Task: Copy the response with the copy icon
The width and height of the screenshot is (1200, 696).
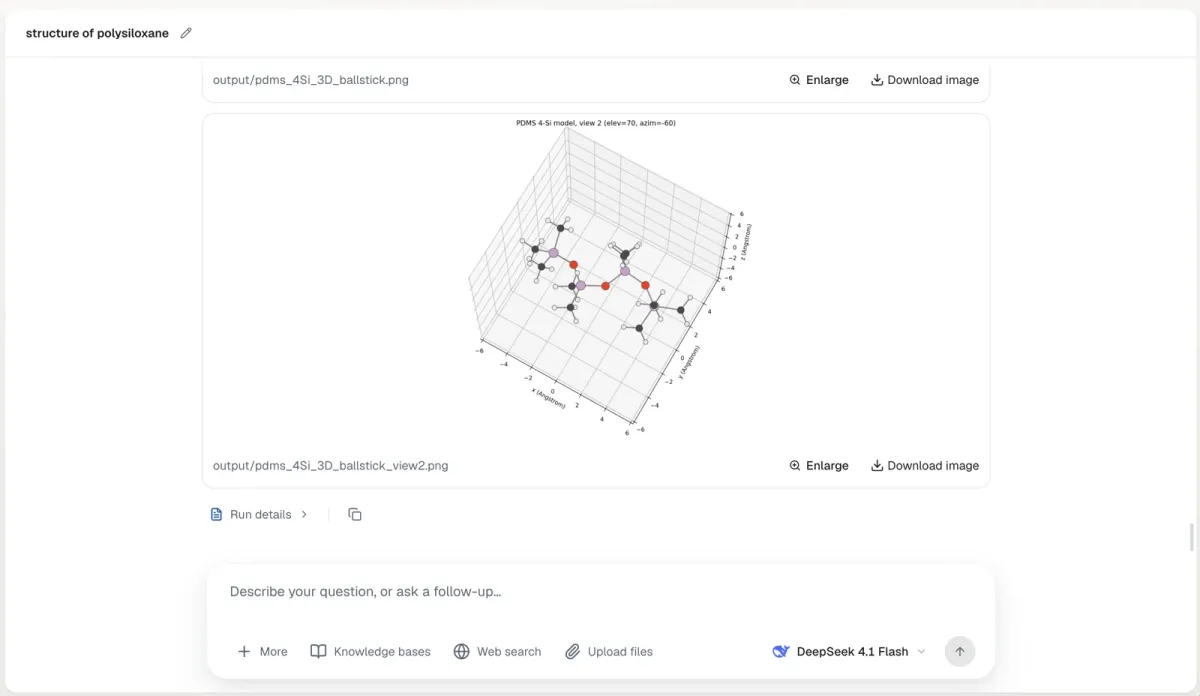Action: tap(355, 515)
